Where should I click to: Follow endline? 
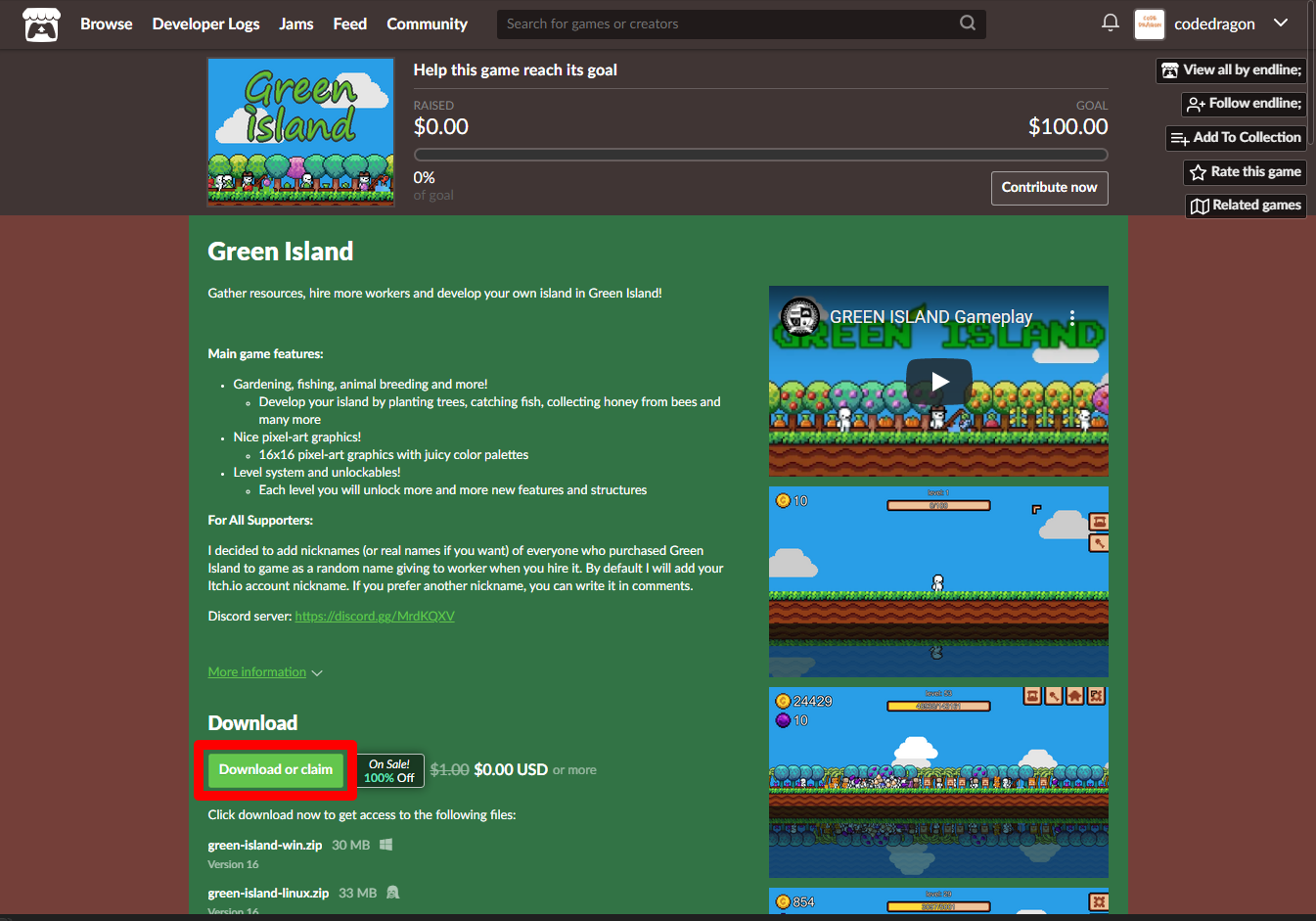pos(1244,104)
